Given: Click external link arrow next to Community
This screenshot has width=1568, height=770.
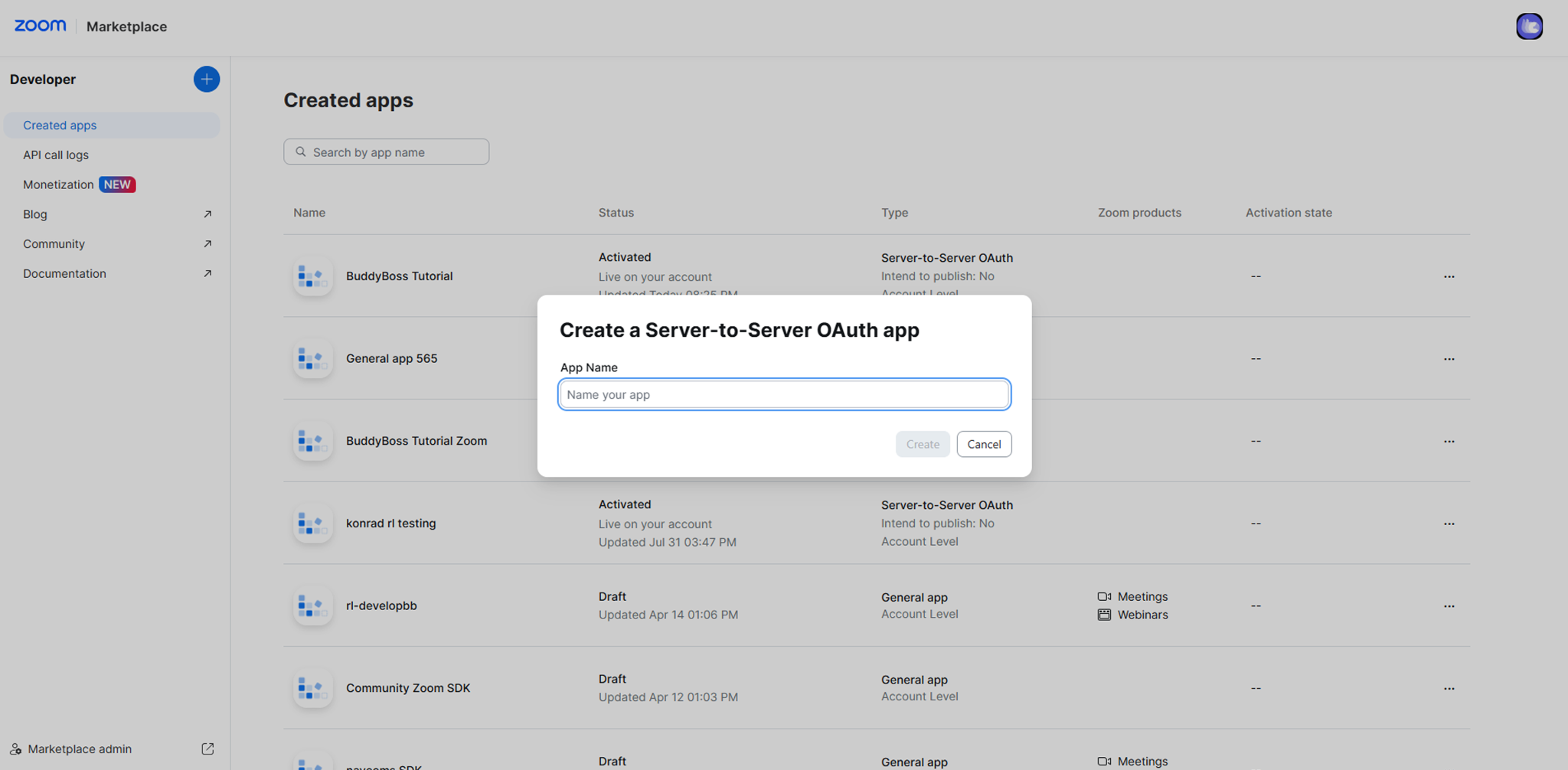Looking at the screenshot, I should point(207,243).
